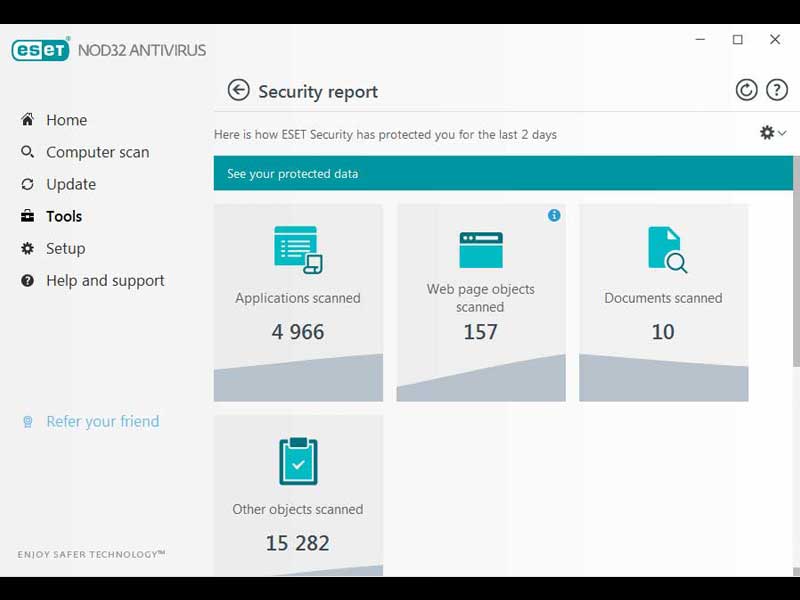Select Tools in the sidebar

point(64,216)
